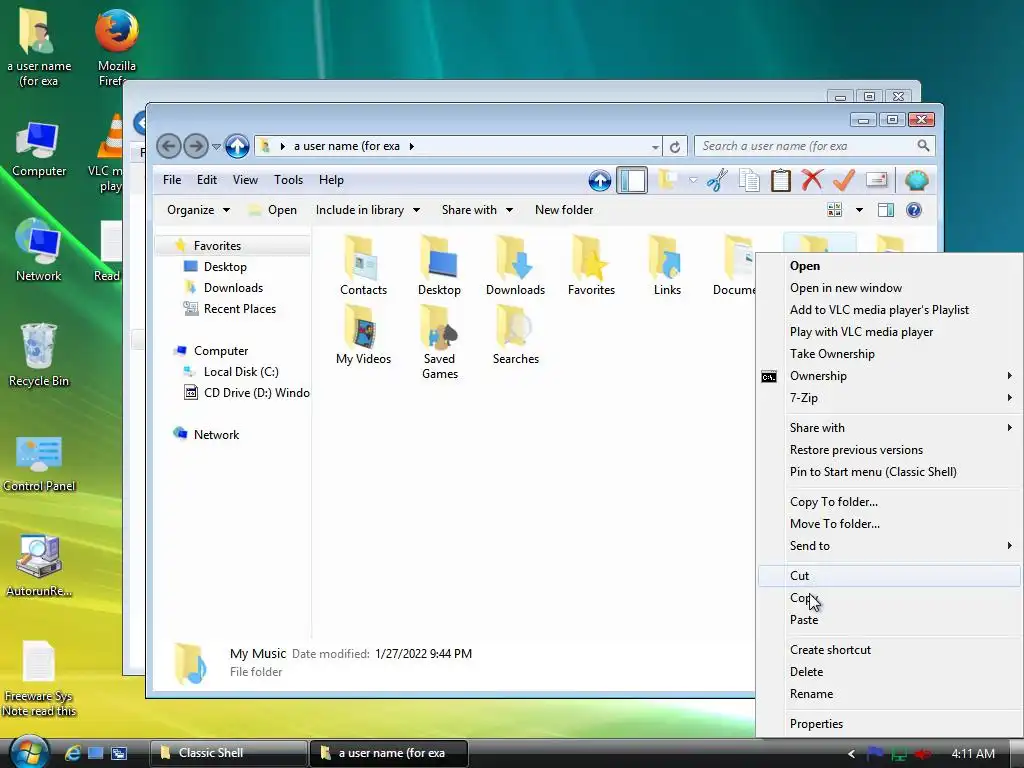Click the Open command bar button

click(273, 210)
